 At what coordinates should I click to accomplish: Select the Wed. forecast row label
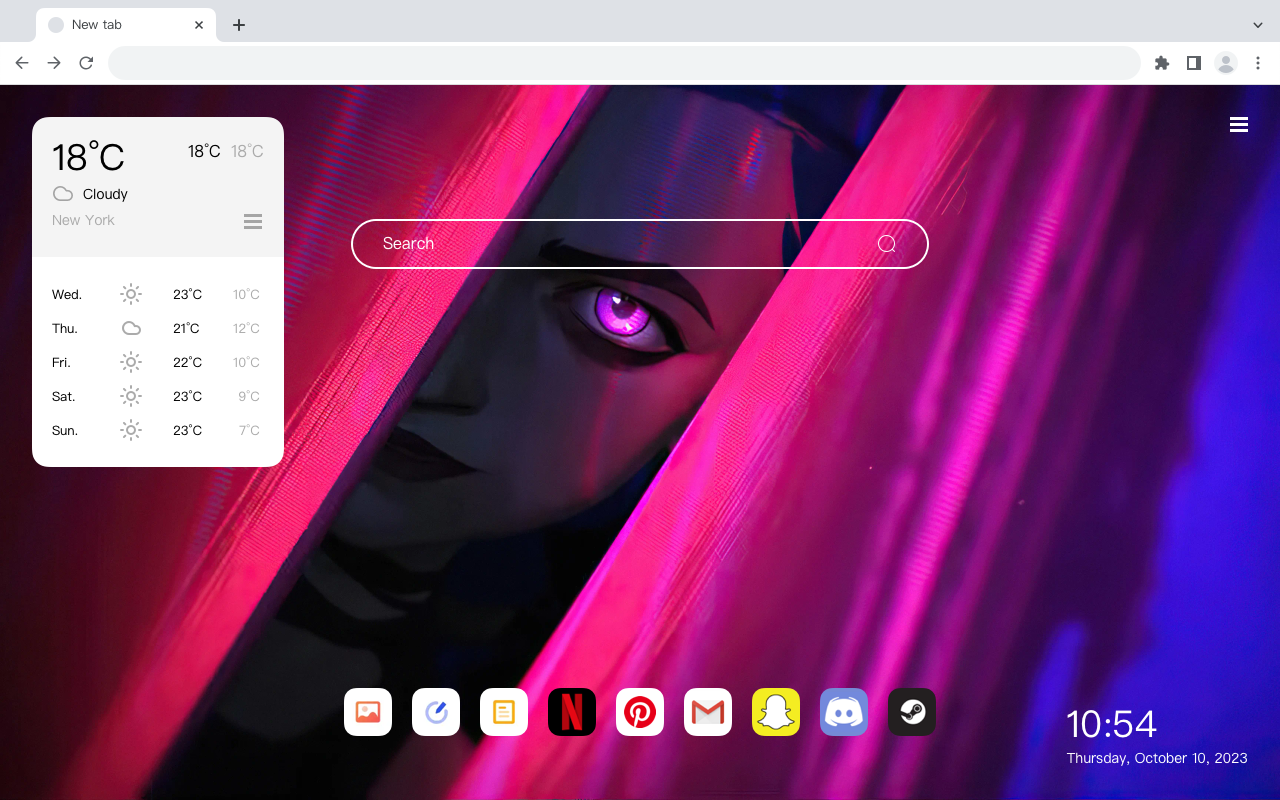(x=67, y=295)
